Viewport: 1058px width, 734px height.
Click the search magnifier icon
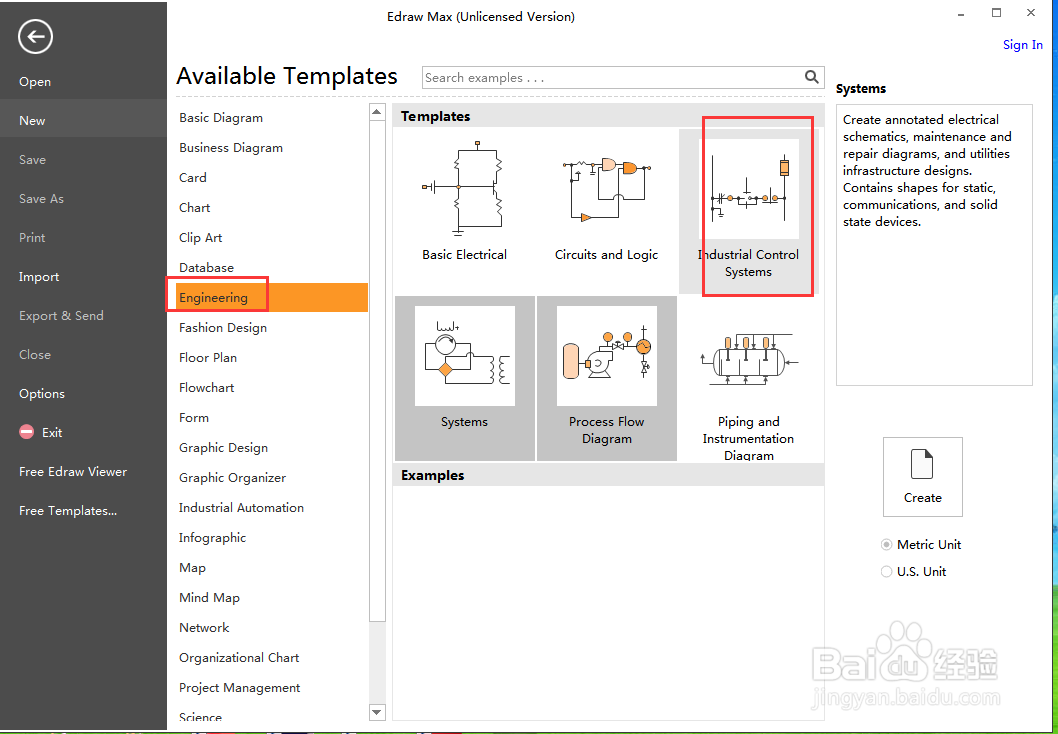pyautogui.click(x=812, y=77)
